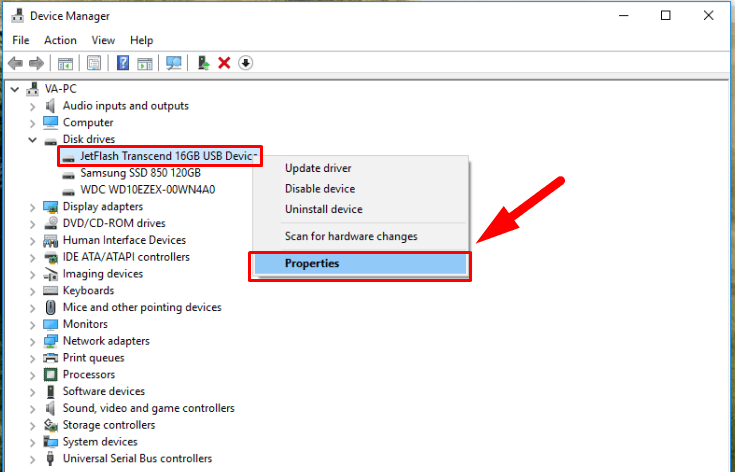Open the Help menu
The width and height of the screenshot is (735, 472).
pos(142,40)
